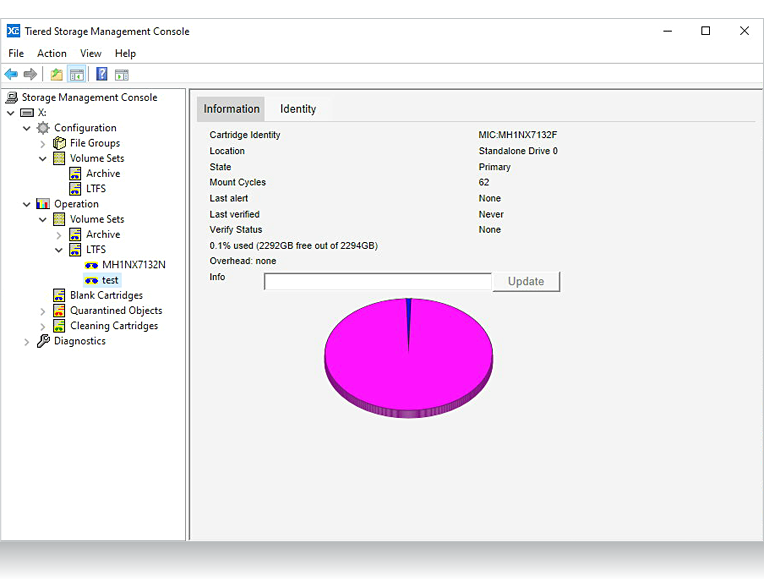Click the Archive icon under Configuration Volume Sets

pyautogui.click(x=75, y=174)
